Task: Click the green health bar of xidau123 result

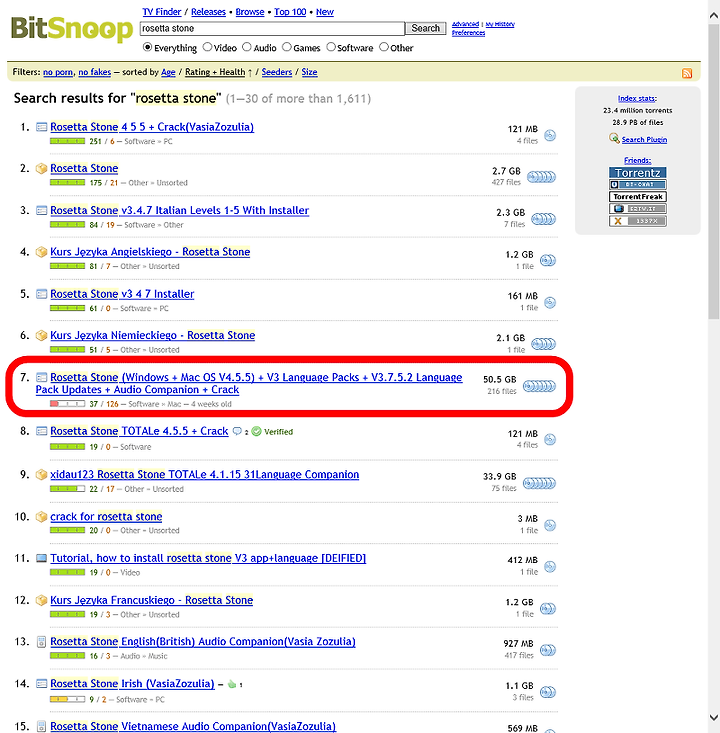Action: tap(67, 489)
